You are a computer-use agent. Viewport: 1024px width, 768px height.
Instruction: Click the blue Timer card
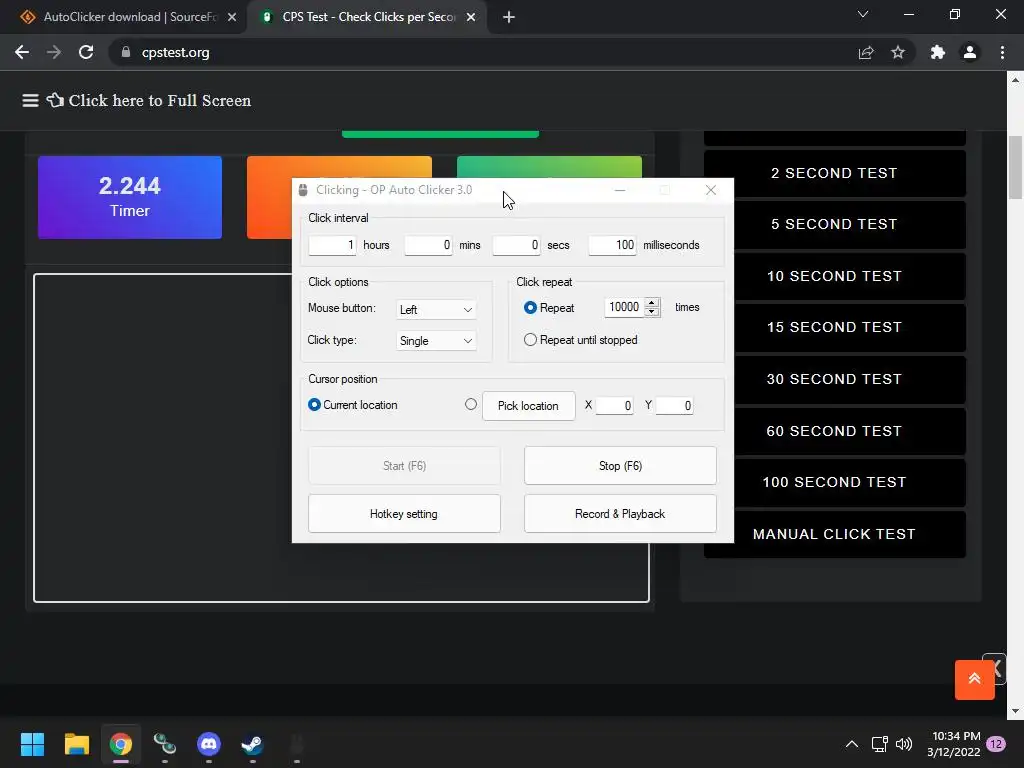(x=129, y=197)
